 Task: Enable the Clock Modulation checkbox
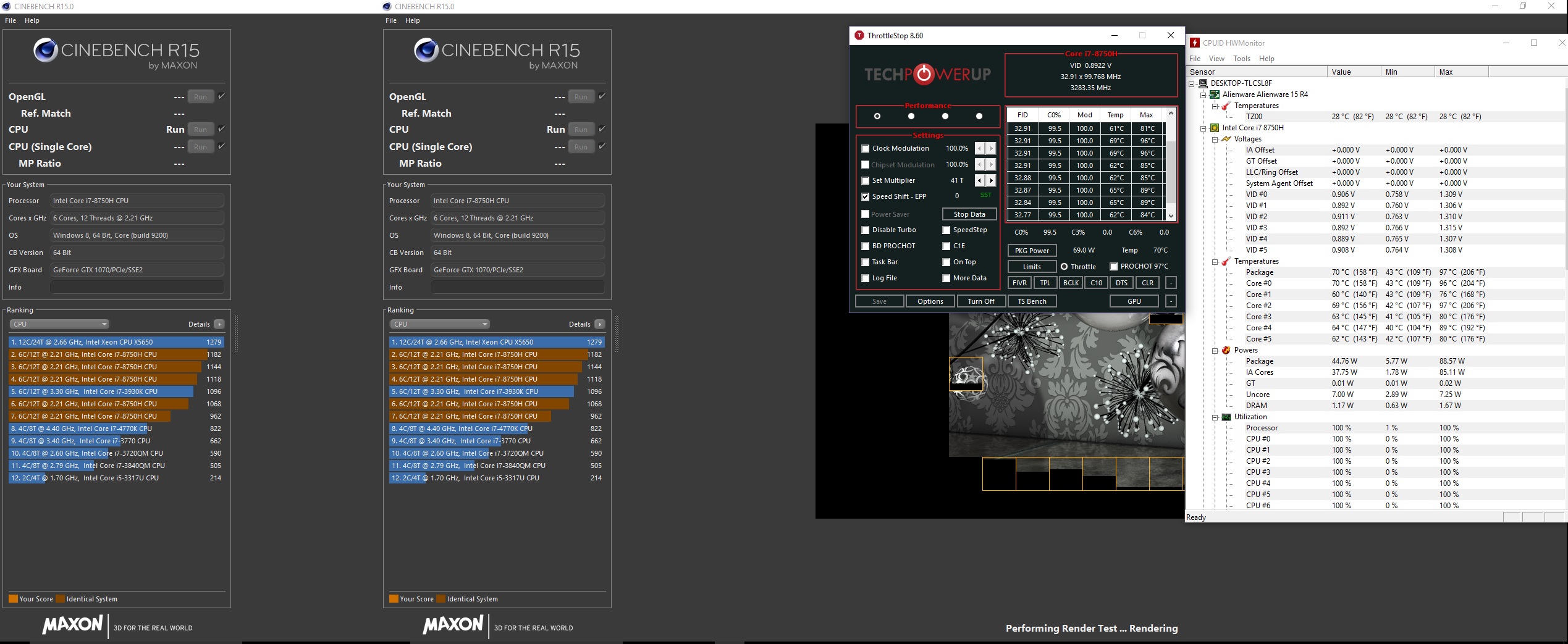866,148
